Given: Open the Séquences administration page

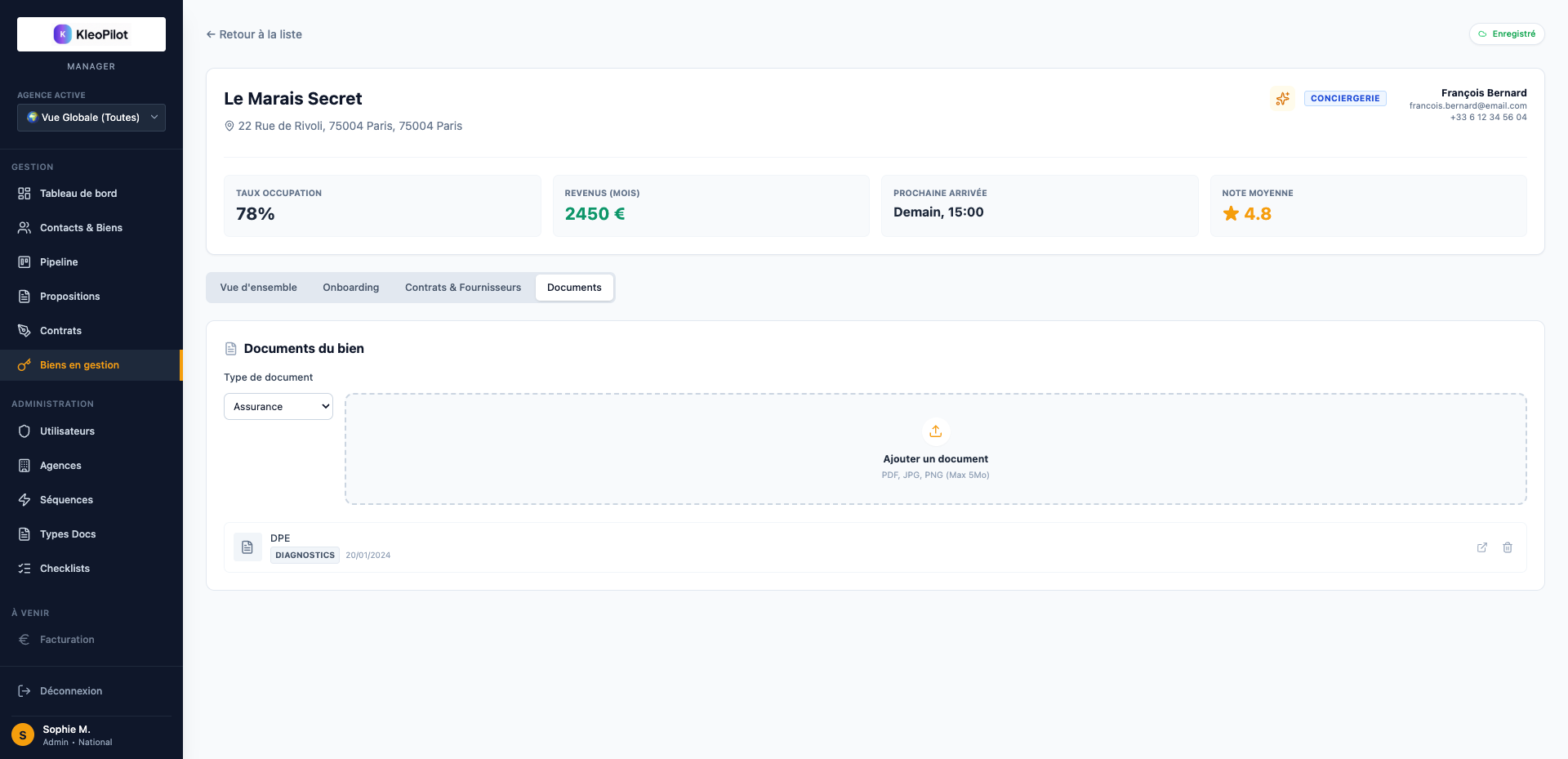Looking at the screenshot, I should (66, 500).
